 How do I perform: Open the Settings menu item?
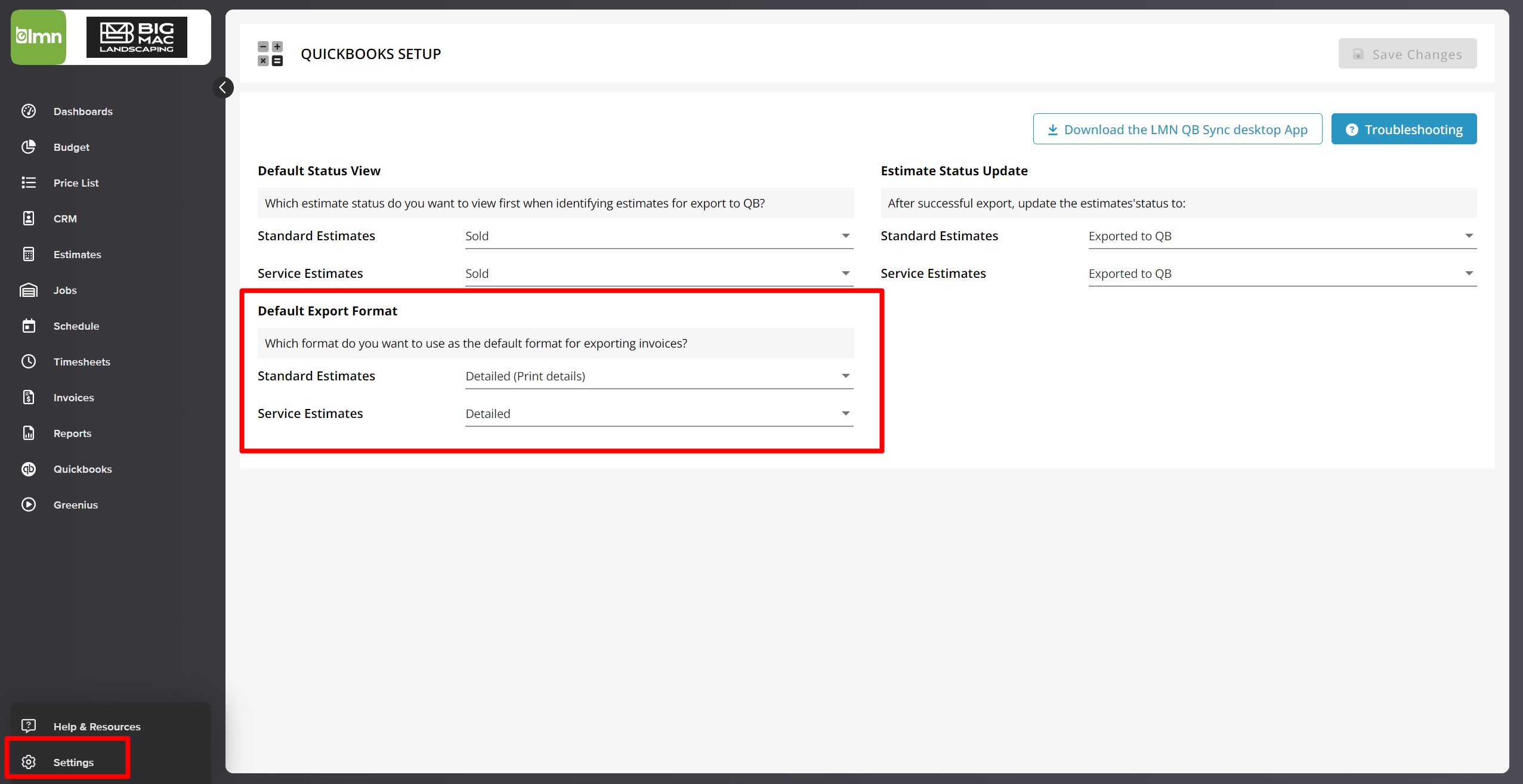(x=74, y=763)
